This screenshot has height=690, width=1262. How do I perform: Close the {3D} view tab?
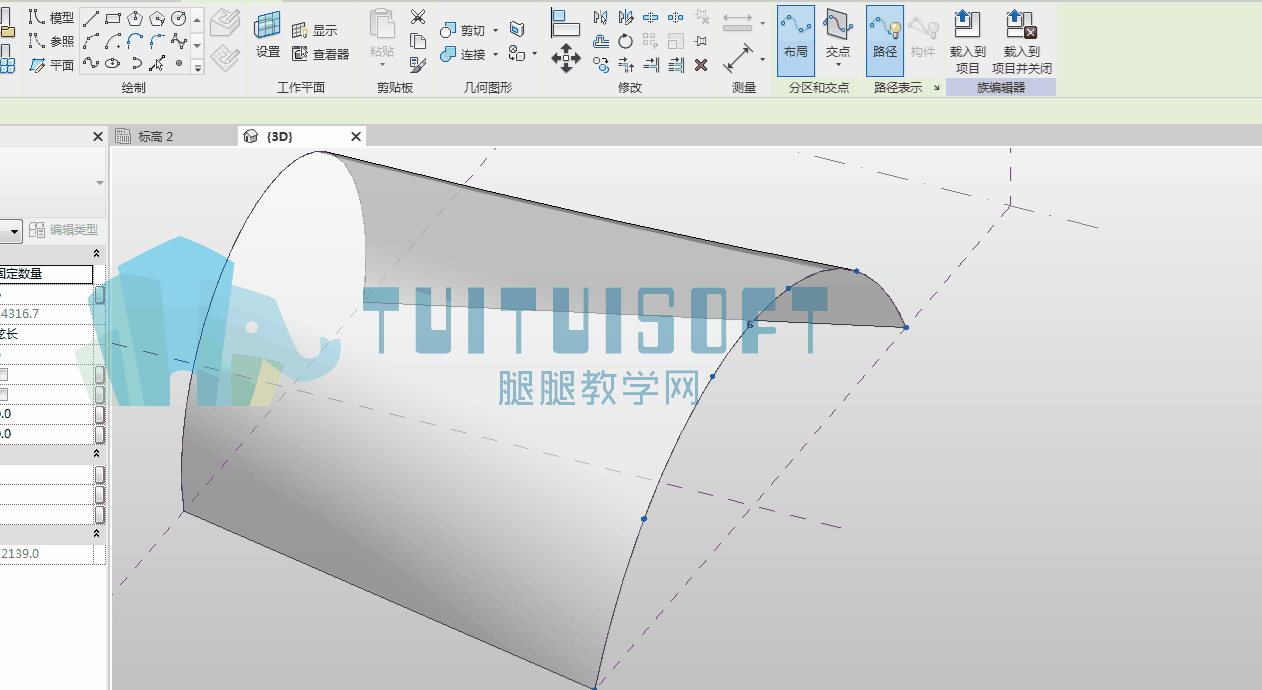coord(355,136)
